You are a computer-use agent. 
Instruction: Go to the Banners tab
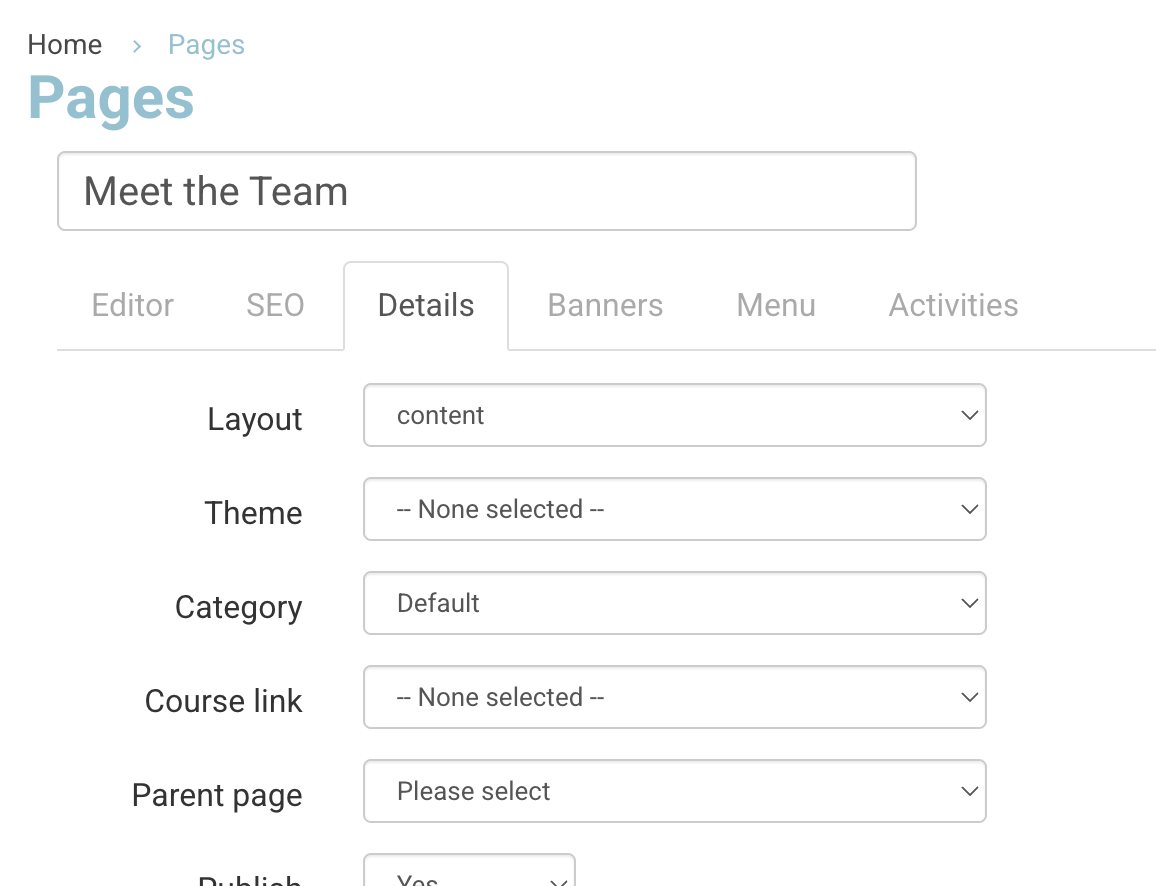pos(605,305)
